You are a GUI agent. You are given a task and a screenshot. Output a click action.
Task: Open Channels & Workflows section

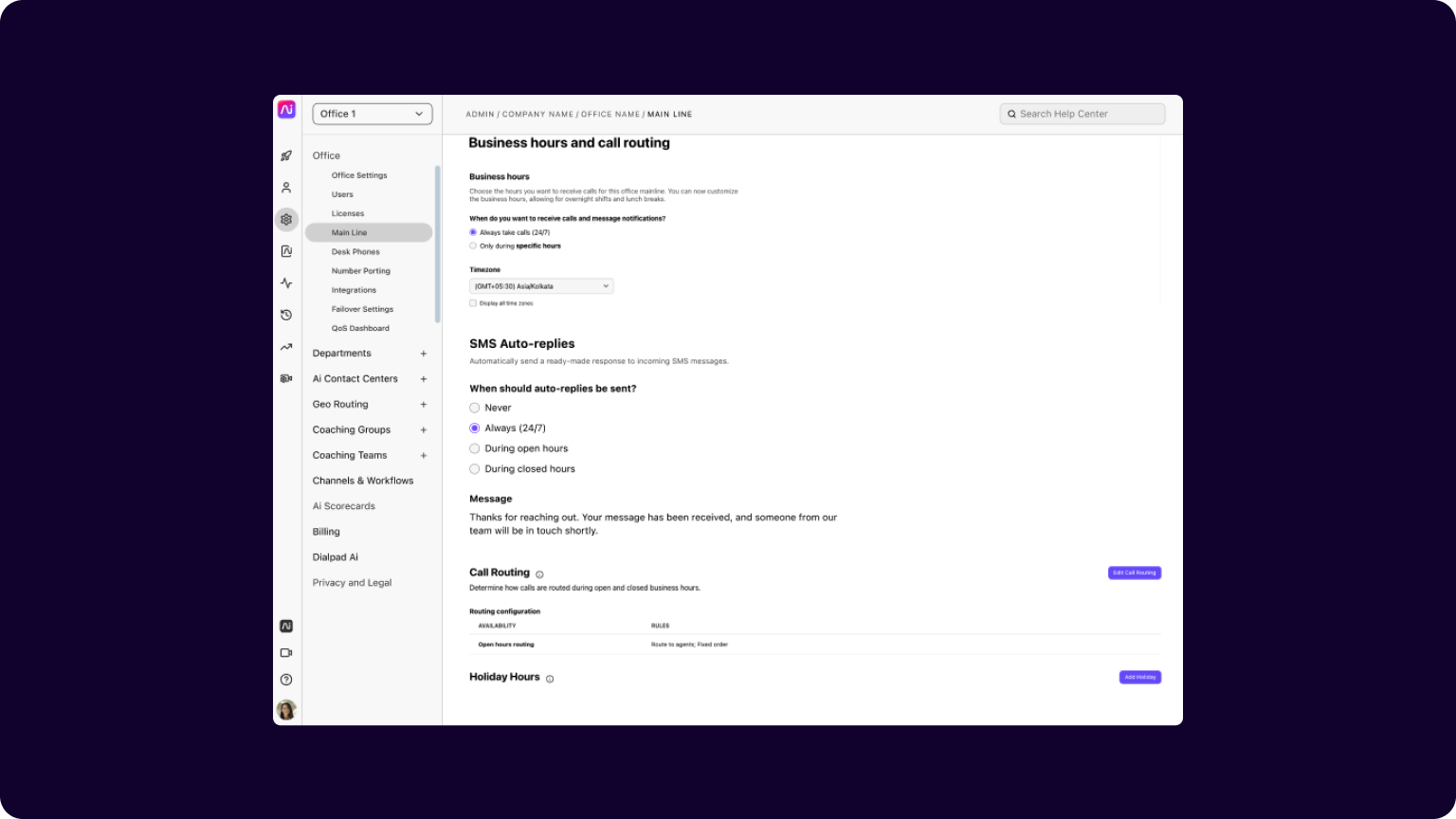point(363,481)
